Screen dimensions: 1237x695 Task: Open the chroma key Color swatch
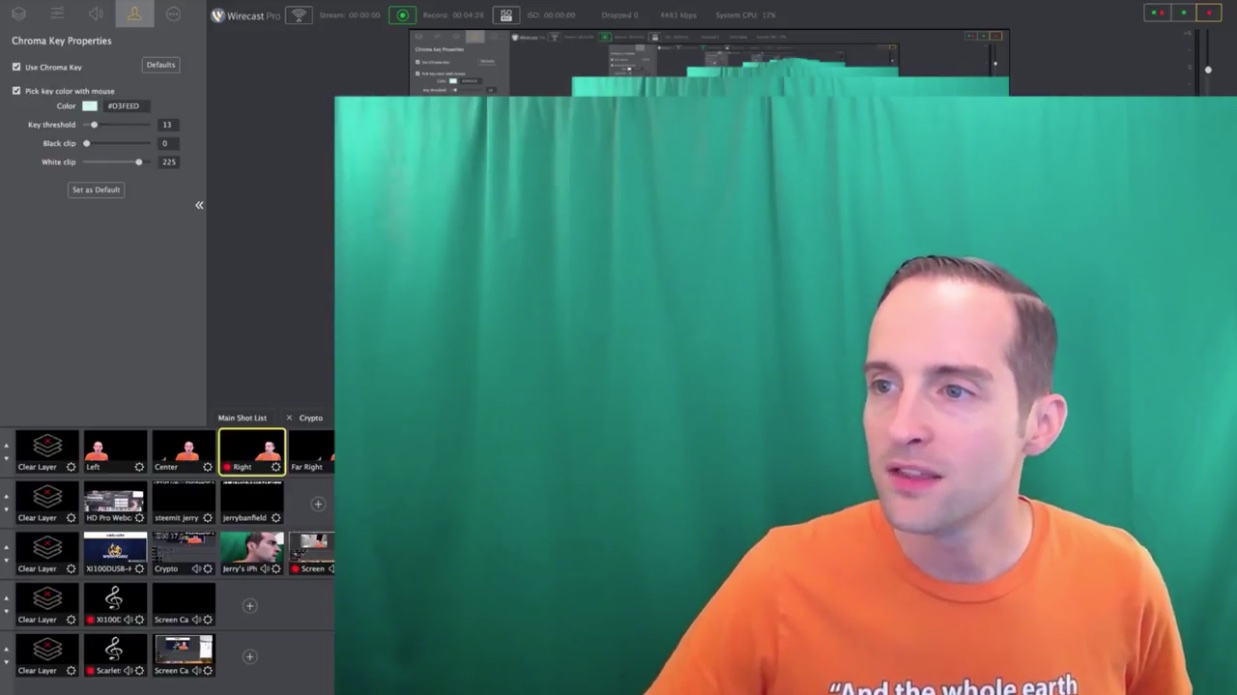pyautogui.click(x=90, y=106)
